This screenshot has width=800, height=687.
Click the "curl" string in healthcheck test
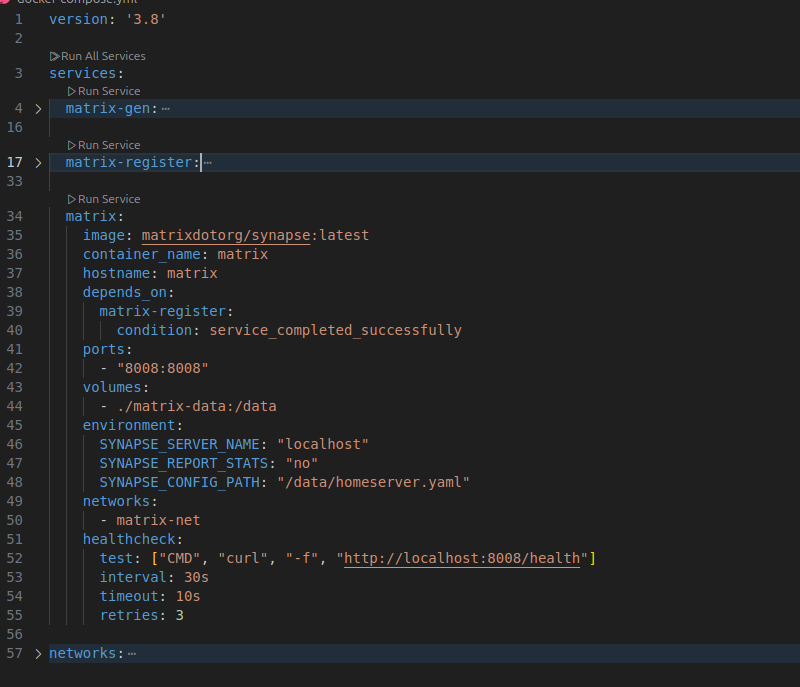[243, 558]
